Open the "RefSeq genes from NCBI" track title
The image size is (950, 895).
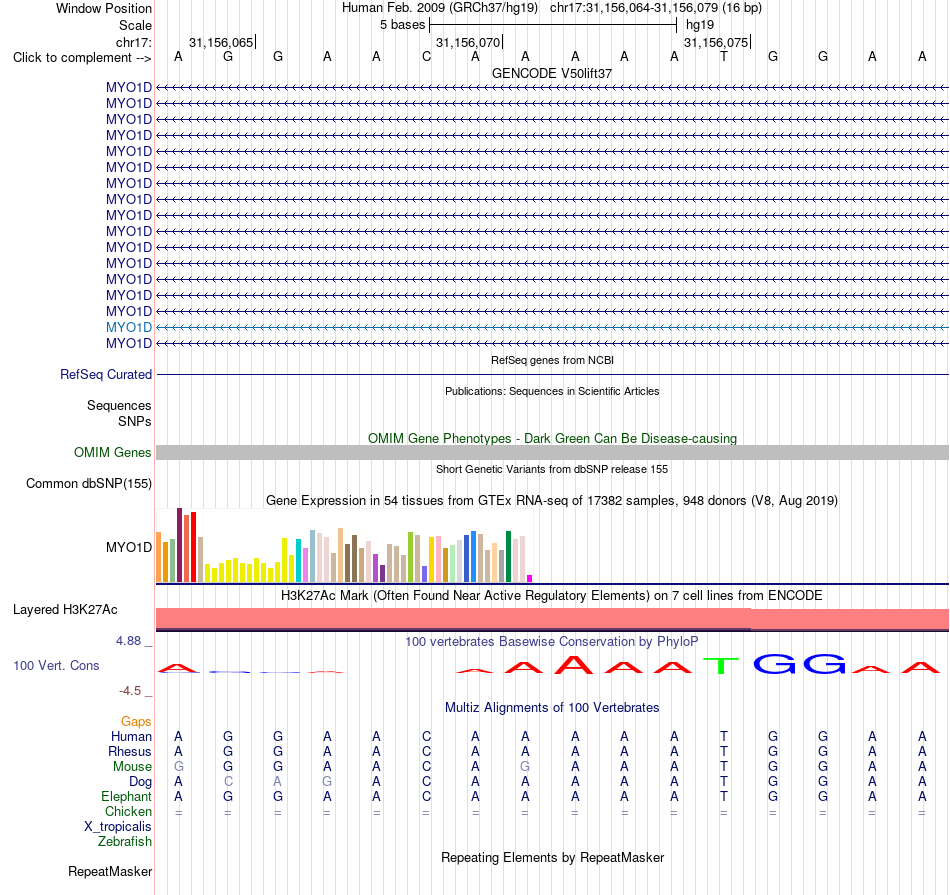pyautogui.click(x=552, y=360)
